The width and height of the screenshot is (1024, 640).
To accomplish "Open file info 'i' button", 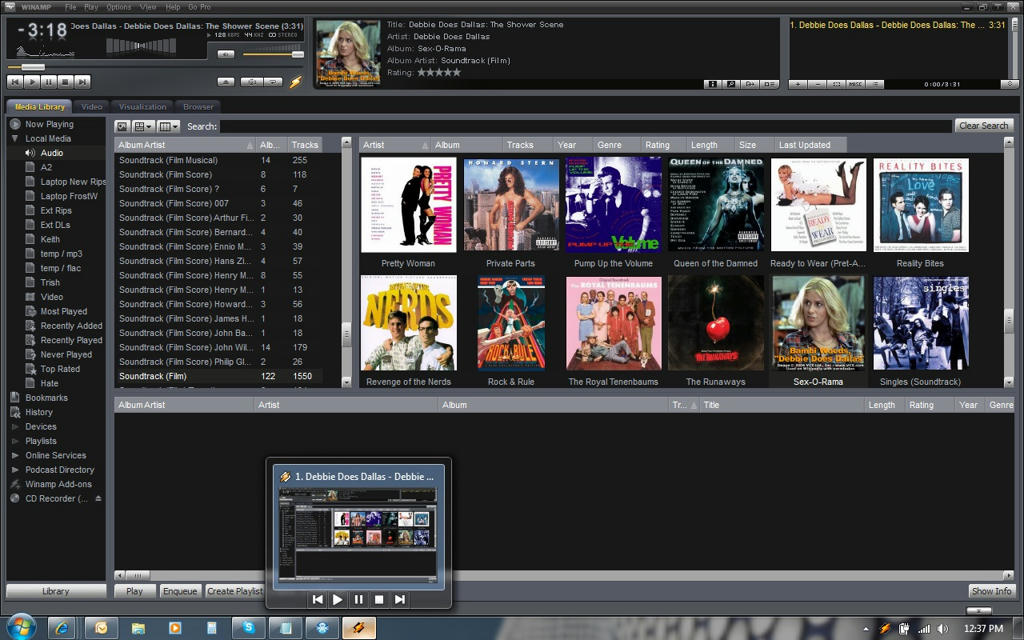I will click(x=713, y=84).
